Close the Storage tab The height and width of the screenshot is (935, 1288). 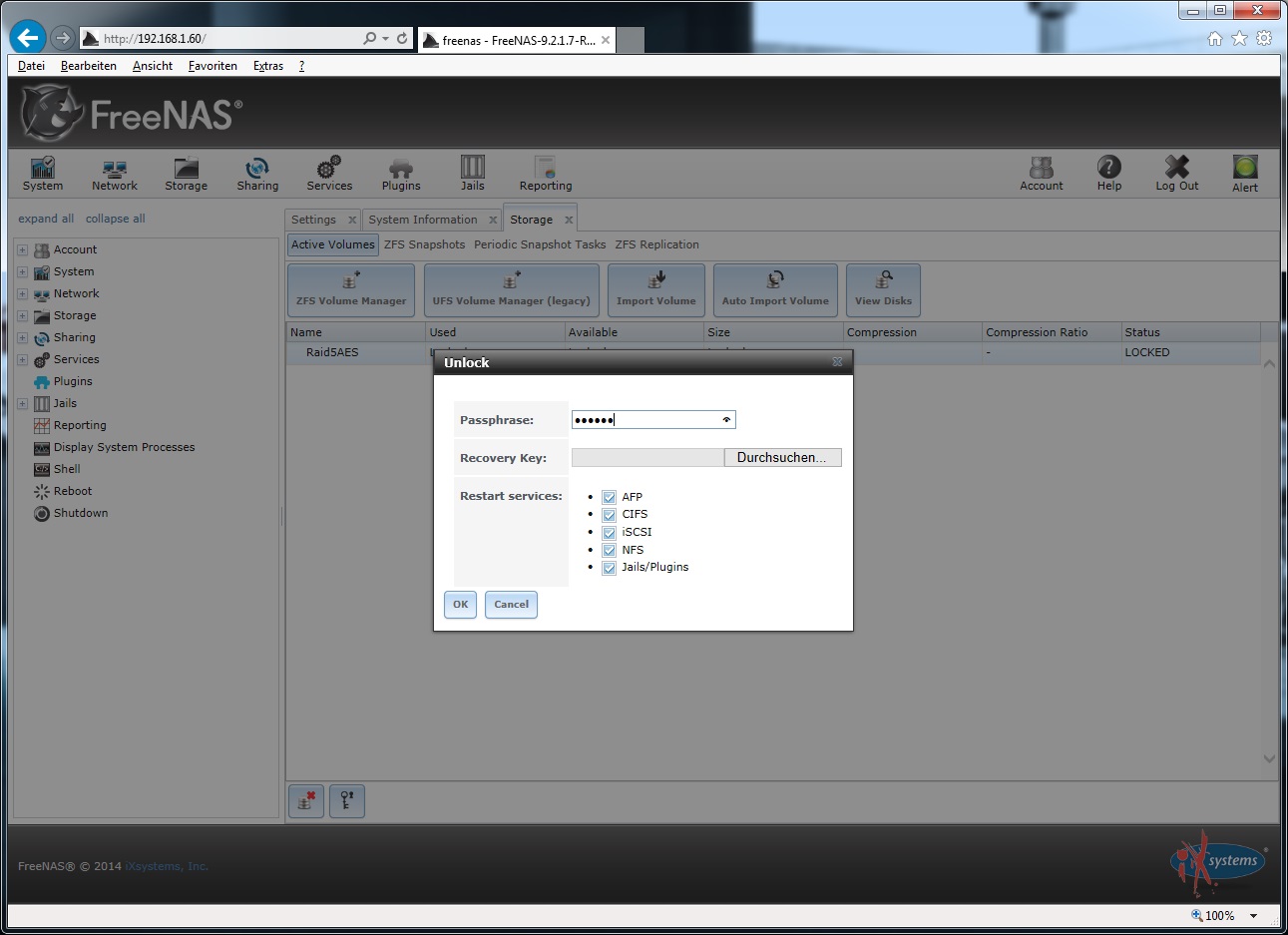[569, 220]
